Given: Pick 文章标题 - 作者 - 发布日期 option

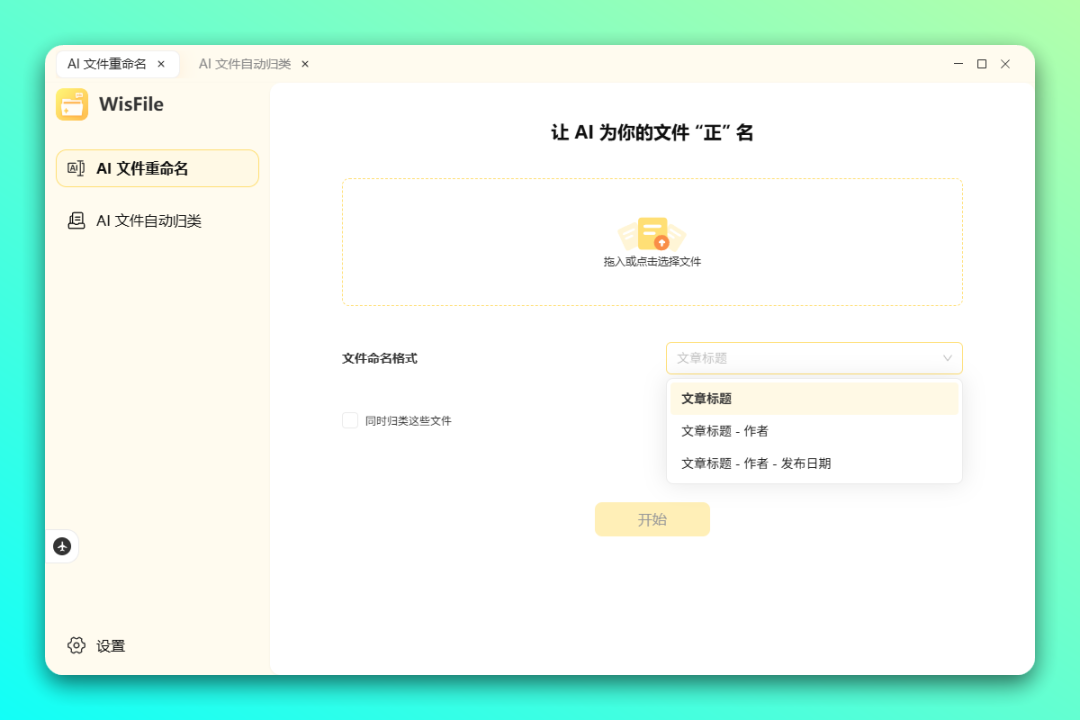Looking at the screenshot, I should coord(755,463).
